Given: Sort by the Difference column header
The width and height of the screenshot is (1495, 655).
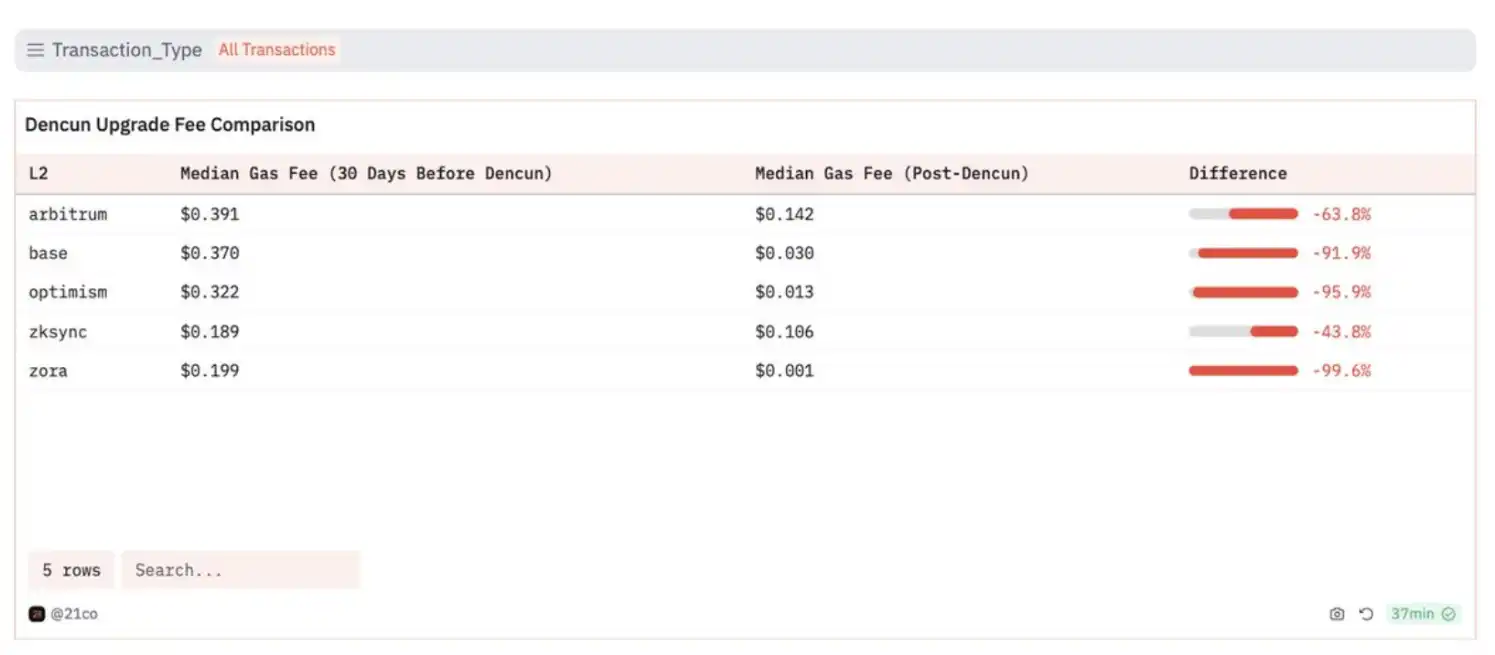Looking at the screenshot, I should coord(1238,173).
